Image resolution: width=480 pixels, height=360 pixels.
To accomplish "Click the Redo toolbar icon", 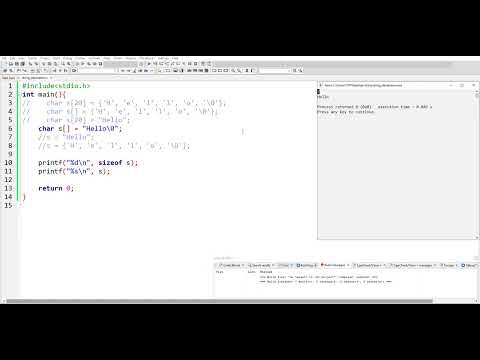I will 36,64.
